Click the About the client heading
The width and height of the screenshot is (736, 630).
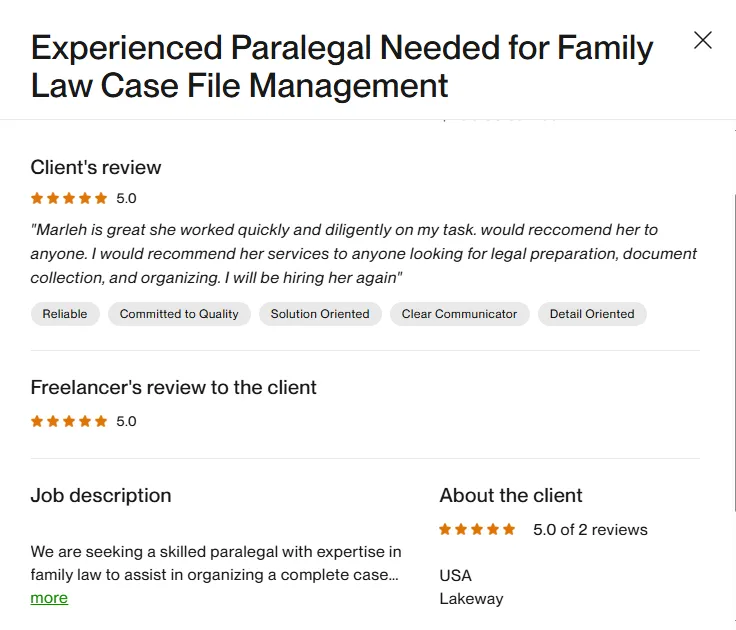click(x=510, y=495)
